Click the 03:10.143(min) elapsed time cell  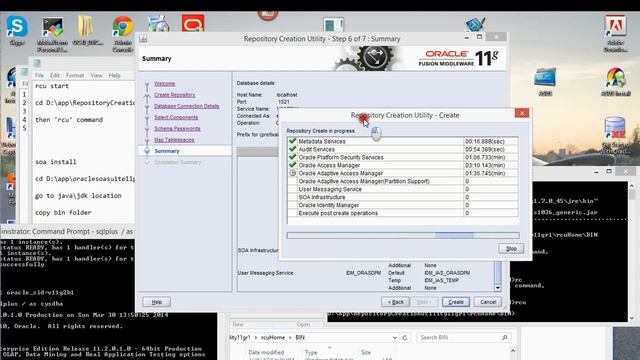tap(491, 165)
